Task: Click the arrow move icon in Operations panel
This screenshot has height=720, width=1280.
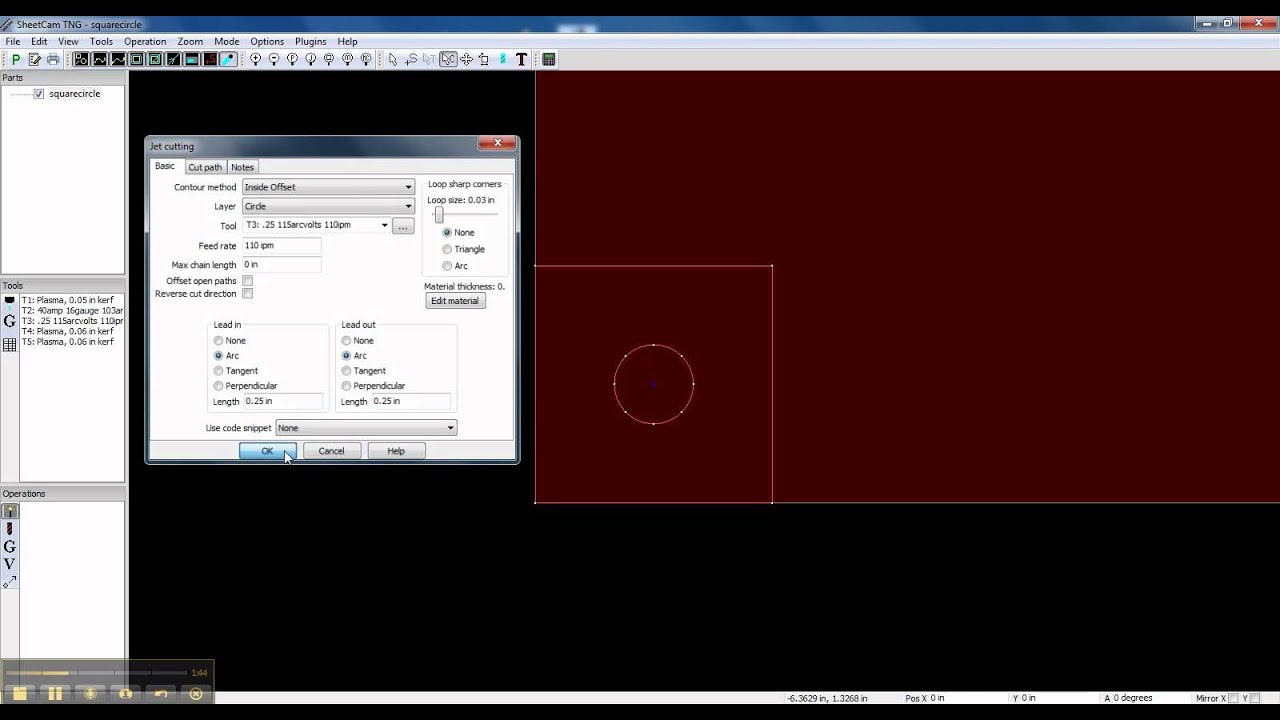Action: pyautogui.click(x=10, y=582)
